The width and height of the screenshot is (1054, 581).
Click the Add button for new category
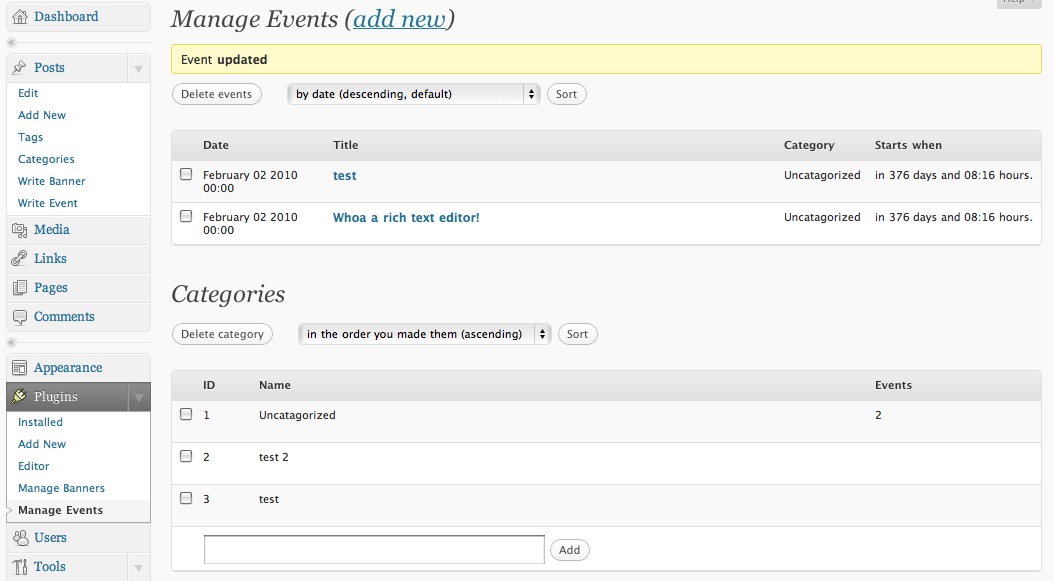(x=569, y=550)
